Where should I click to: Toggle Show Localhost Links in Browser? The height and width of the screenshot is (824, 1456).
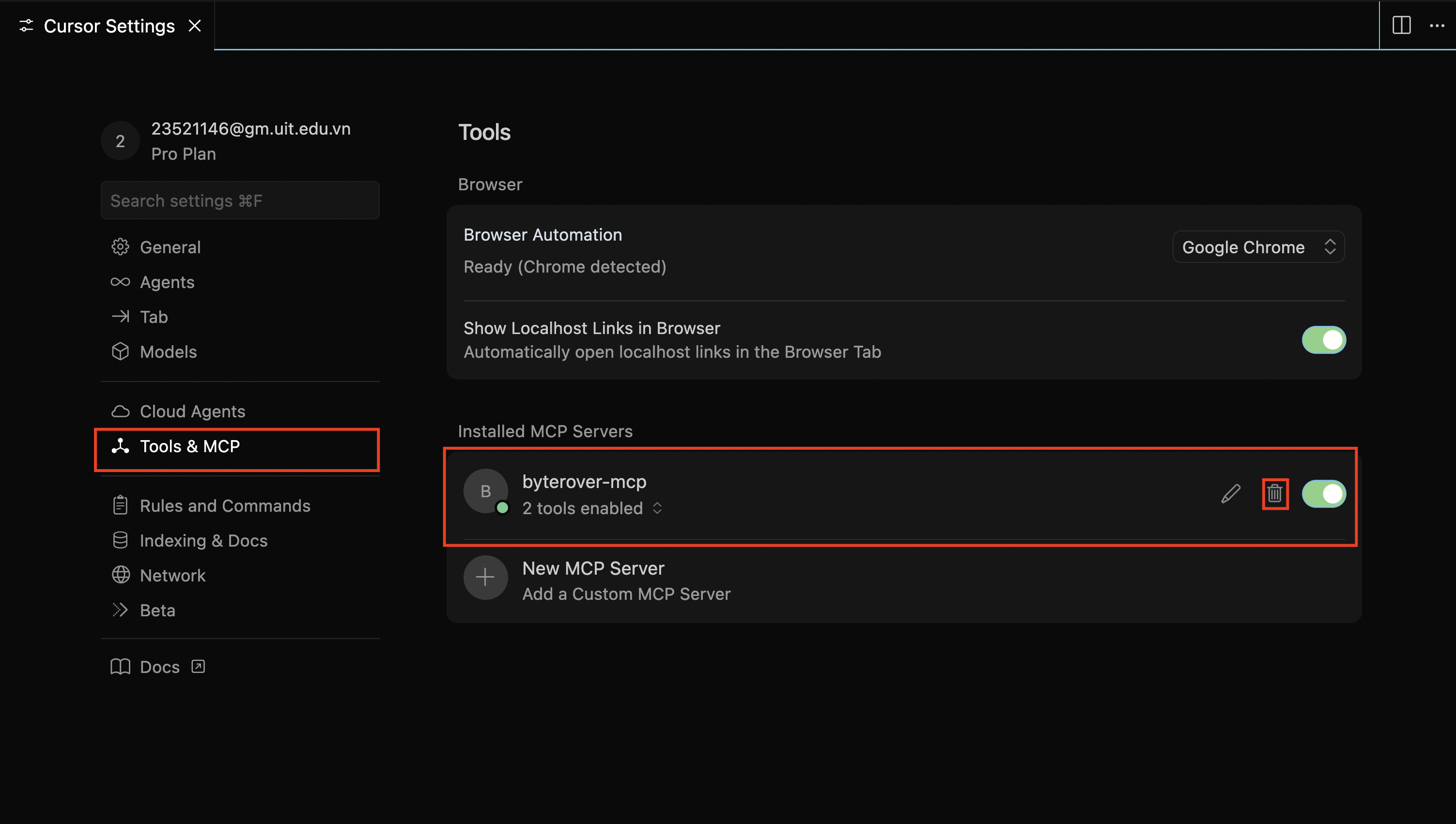point(1324,339)
